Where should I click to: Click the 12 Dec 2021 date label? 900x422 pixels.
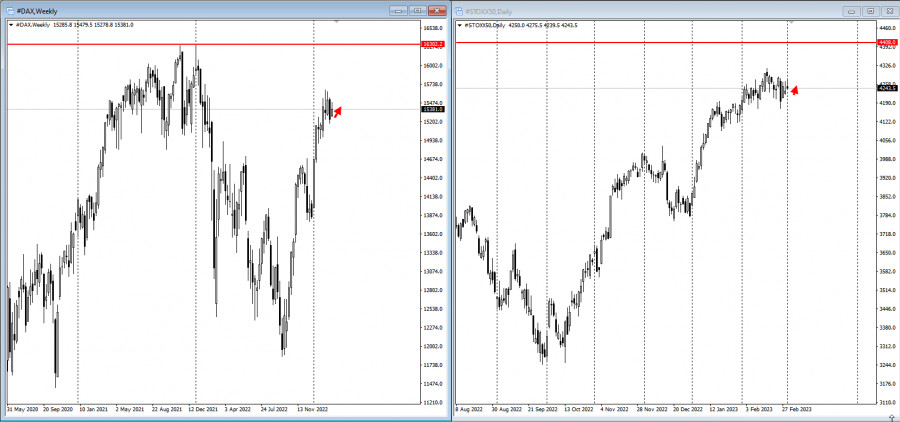pyautogui.click(x=203, y=410)
